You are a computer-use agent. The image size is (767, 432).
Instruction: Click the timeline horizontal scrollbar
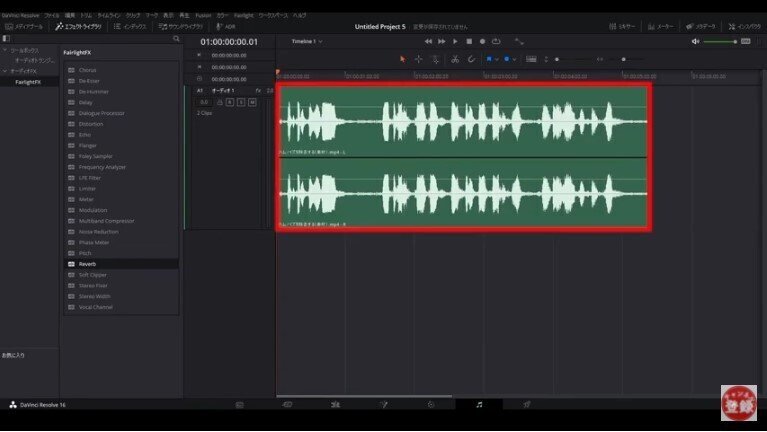pos(364,396)
